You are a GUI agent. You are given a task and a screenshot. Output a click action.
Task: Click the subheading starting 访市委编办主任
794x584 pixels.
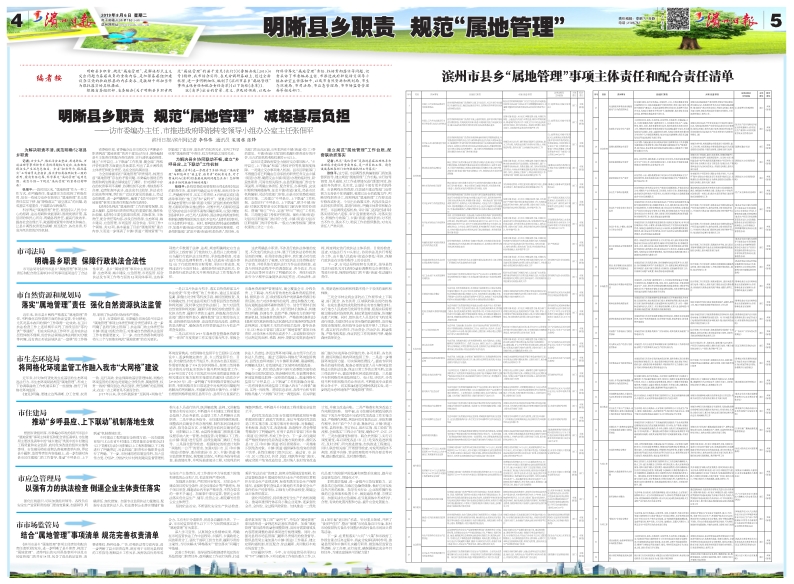pos(204,131)
